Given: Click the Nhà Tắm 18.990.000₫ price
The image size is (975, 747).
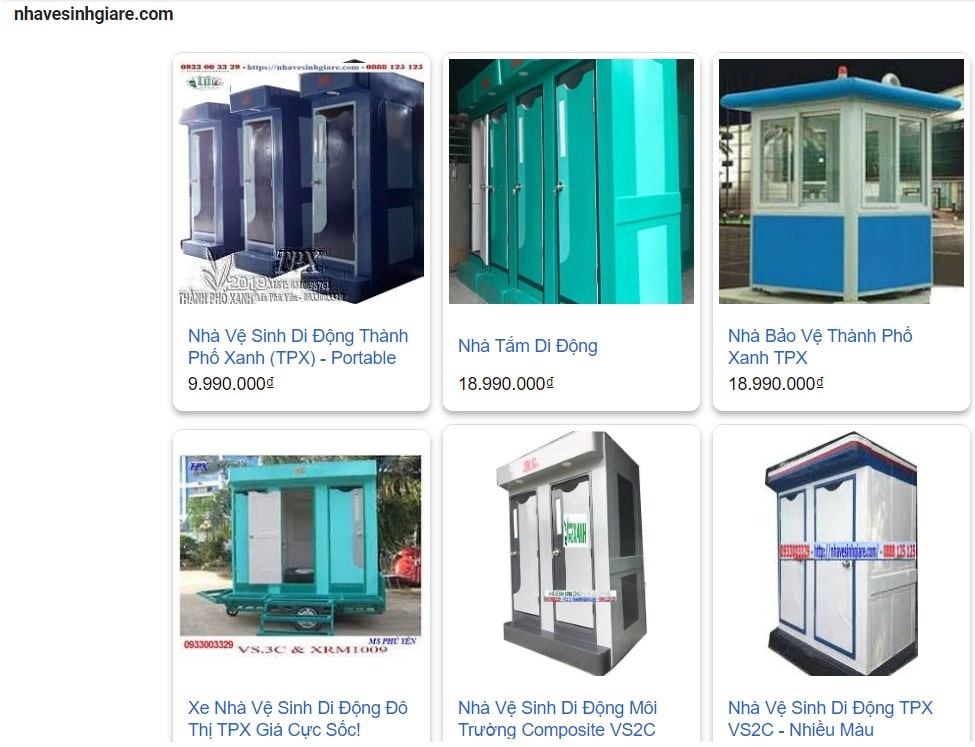Looking at the screenshot, I should [506, 383].
